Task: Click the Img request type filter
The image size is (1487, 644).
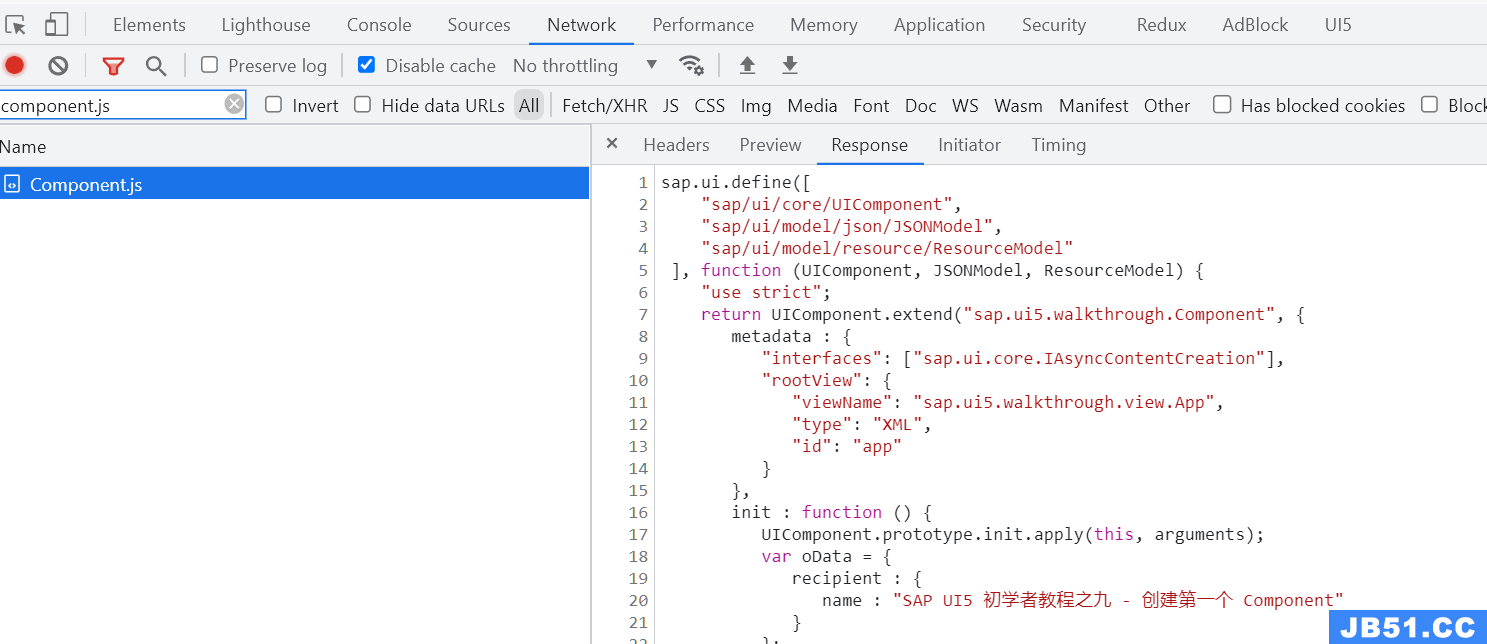Action: coord(755,104)
